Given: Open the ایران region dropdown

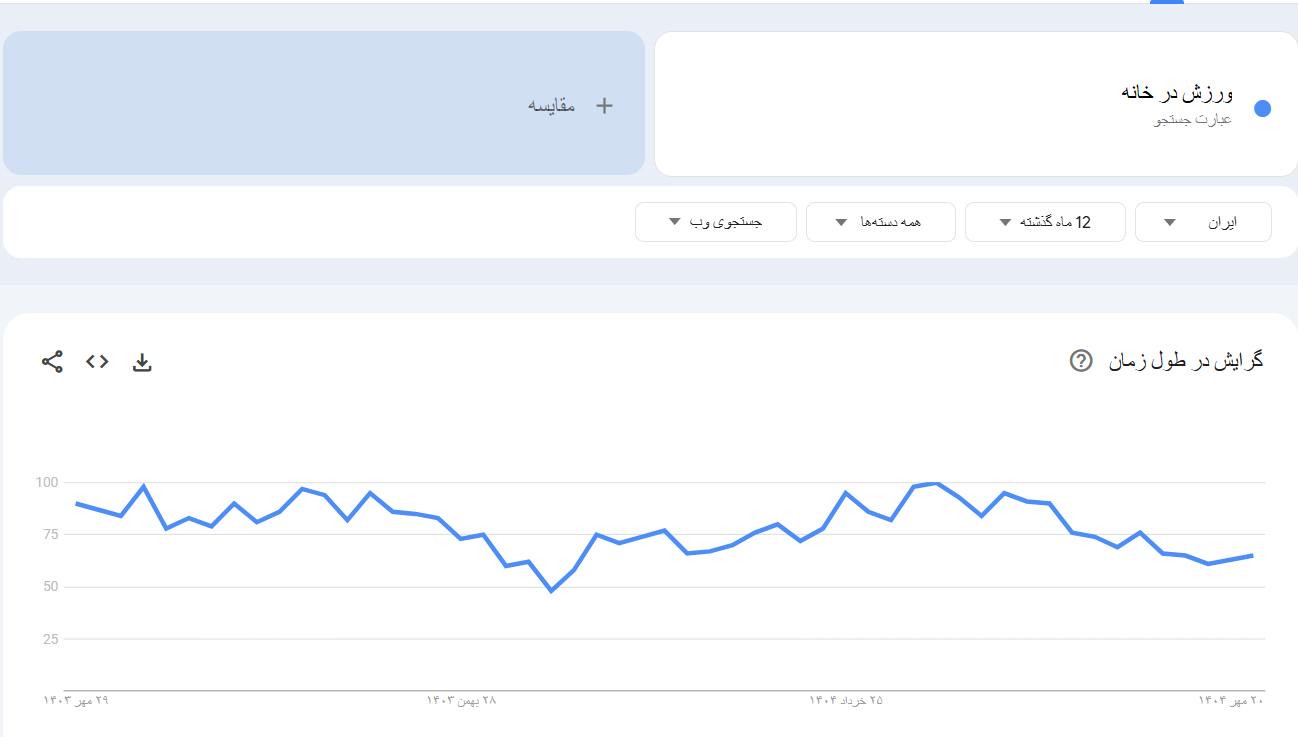Looking at the screenshot, I should pos(1203,222).
